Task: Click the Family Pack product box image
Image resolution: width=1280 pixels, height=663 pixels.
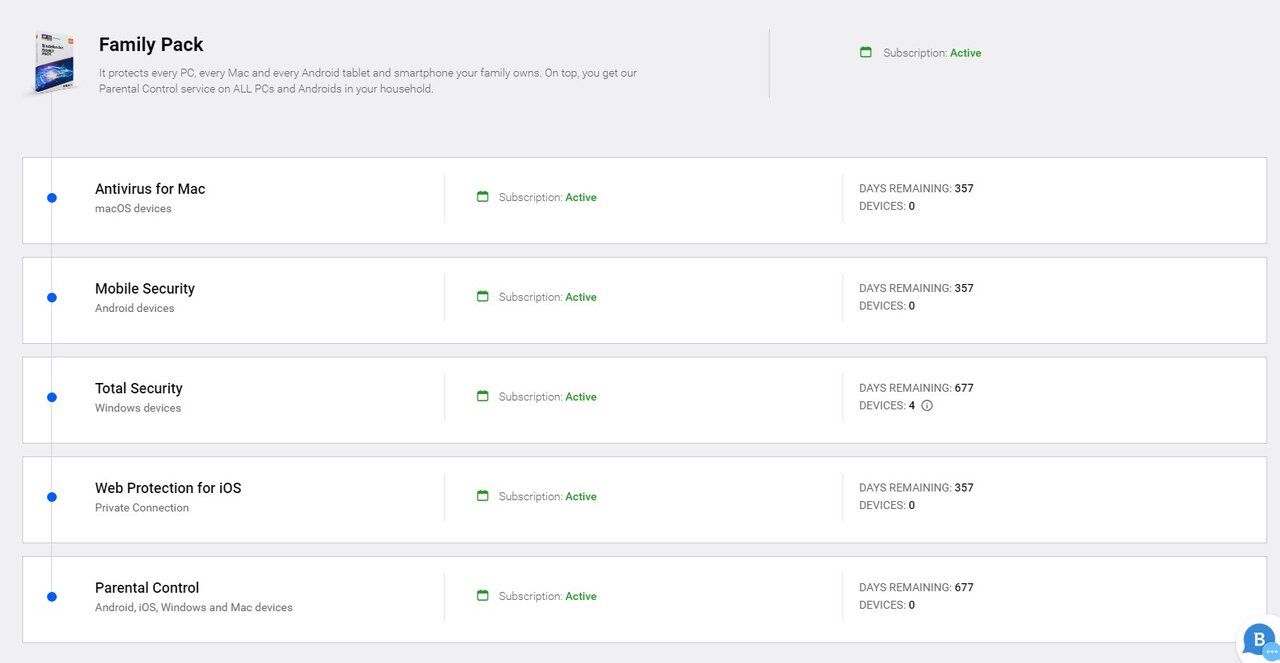Action: 52,63
